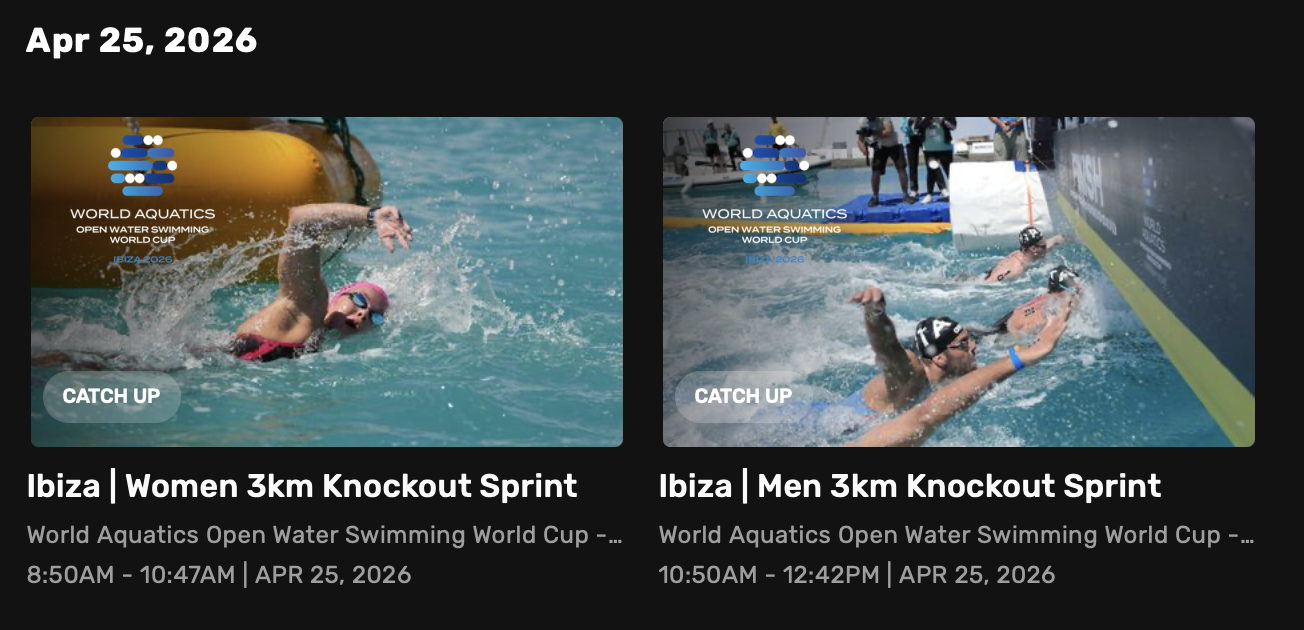Open the Ibiza | Men 3km Knockout Sprint title
The width and height of the screenshot is (1304, 630).
click(x=910, y=487)
